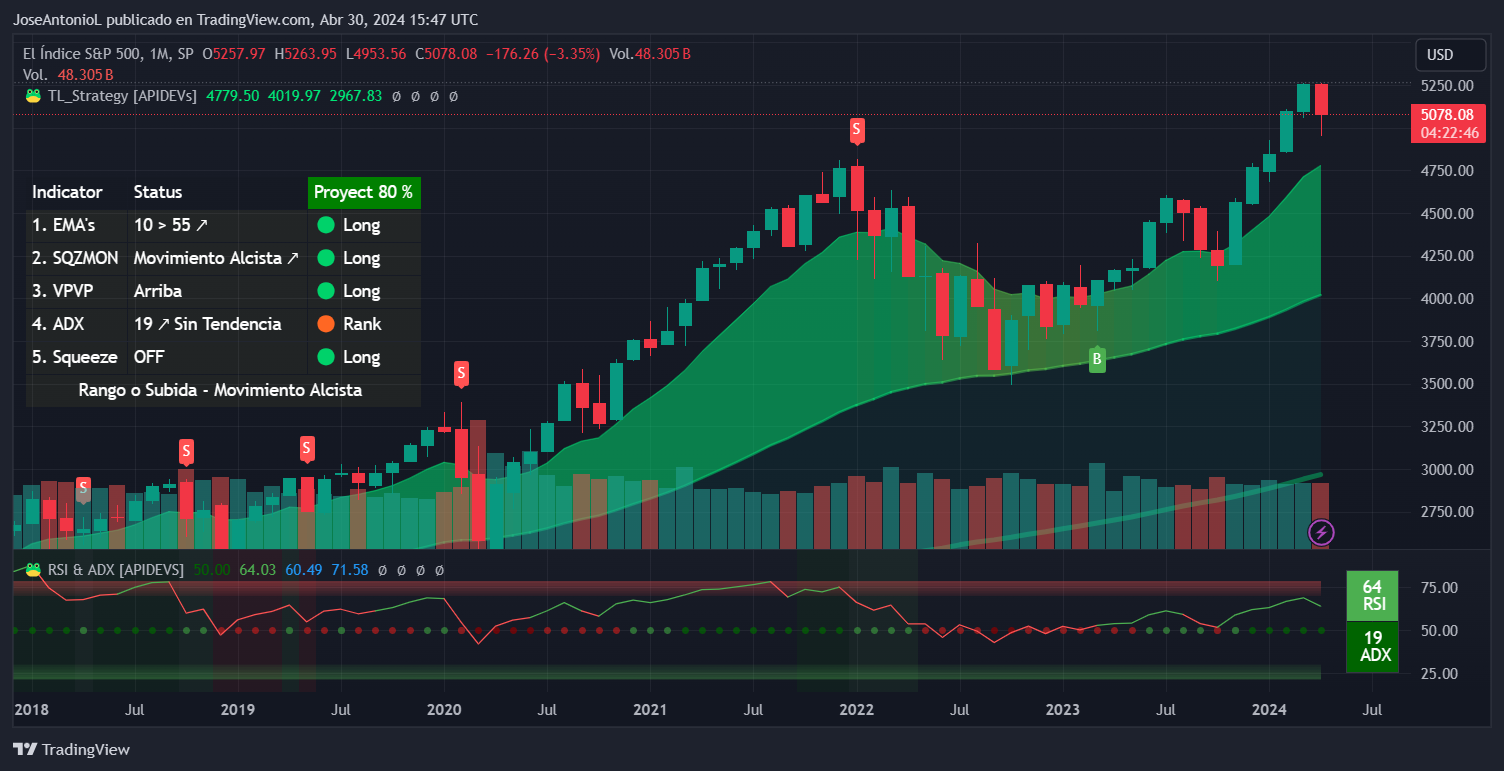Click the blue RSI legend value 71.58
The height and width of the screenshot is (771, 1504).
click(x=350, y=569)
